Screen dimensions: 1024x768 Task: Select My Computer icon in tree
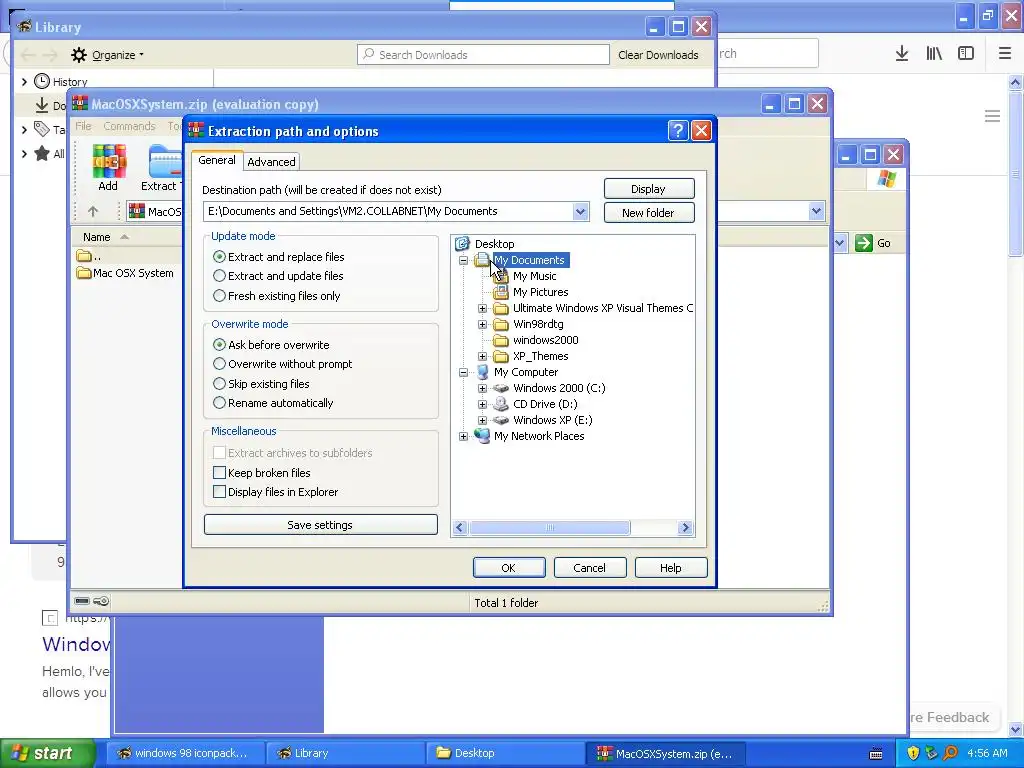coord(483,372)
